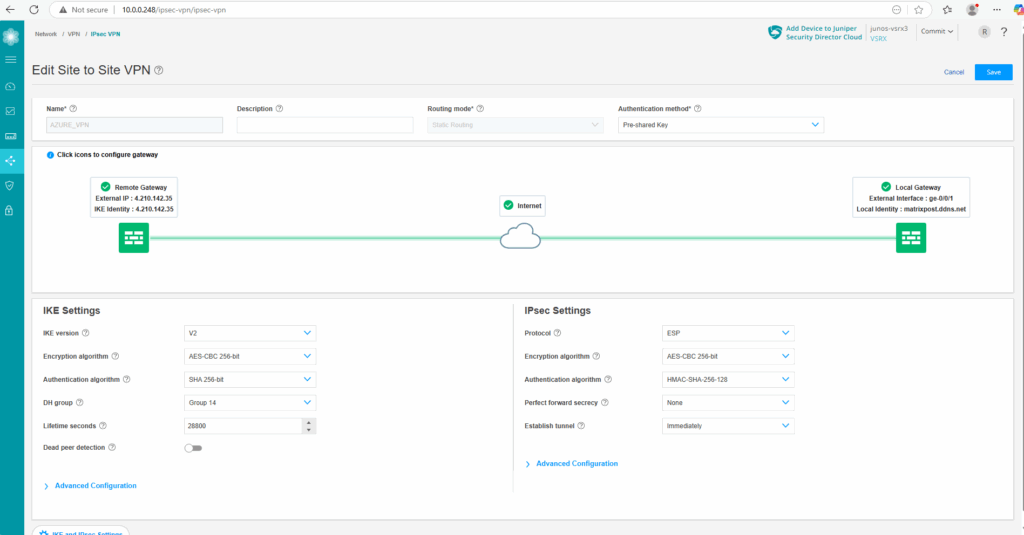Open the Security Policies shield icon
The height and width of the screenshot is (535, 1024).
[10, 186]
